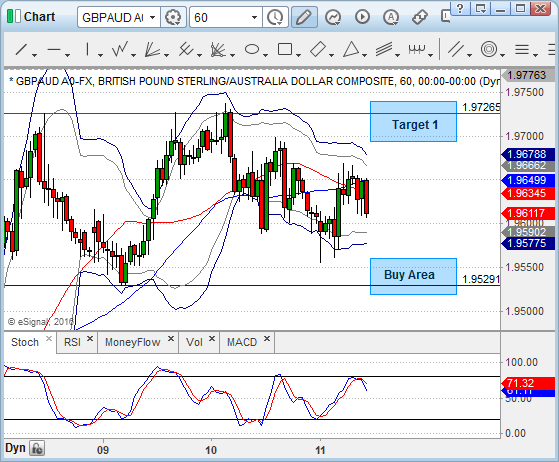559x462 pixels.
Task: Select the zigzag wave drawing tool
Action: coord(120,49)
